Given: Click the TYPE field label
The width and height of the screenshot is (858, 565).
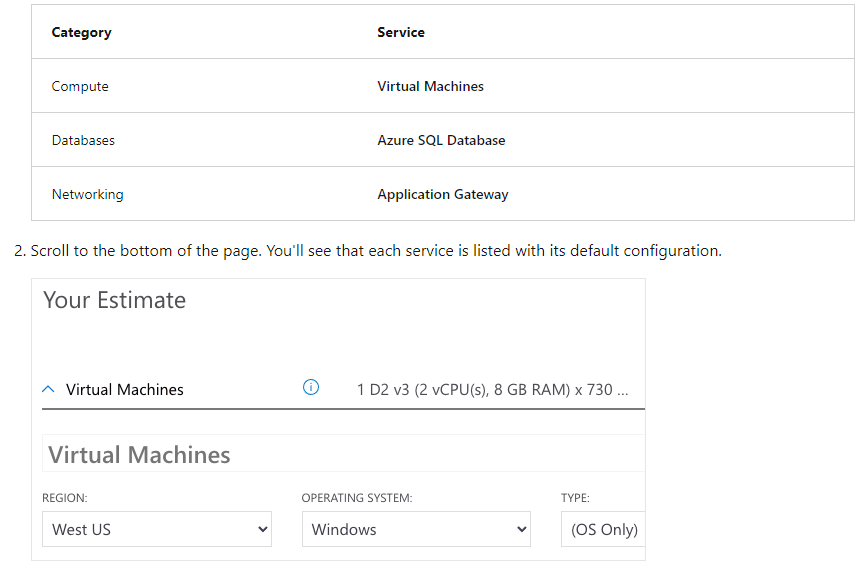Looking at the screenshot, I should pos(575,498).
